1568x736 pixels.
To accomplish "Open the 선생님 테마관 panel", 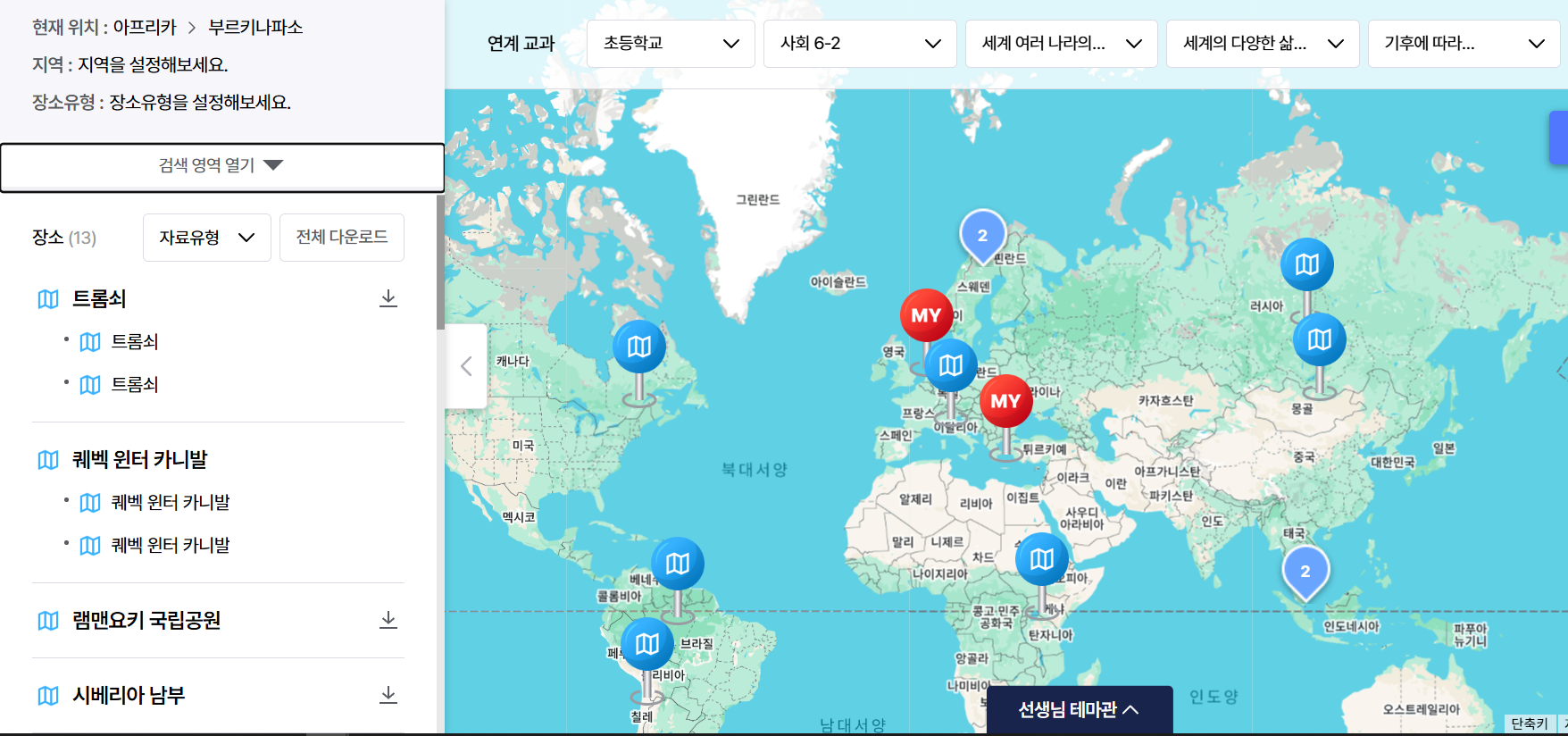I will point(1079,710).
